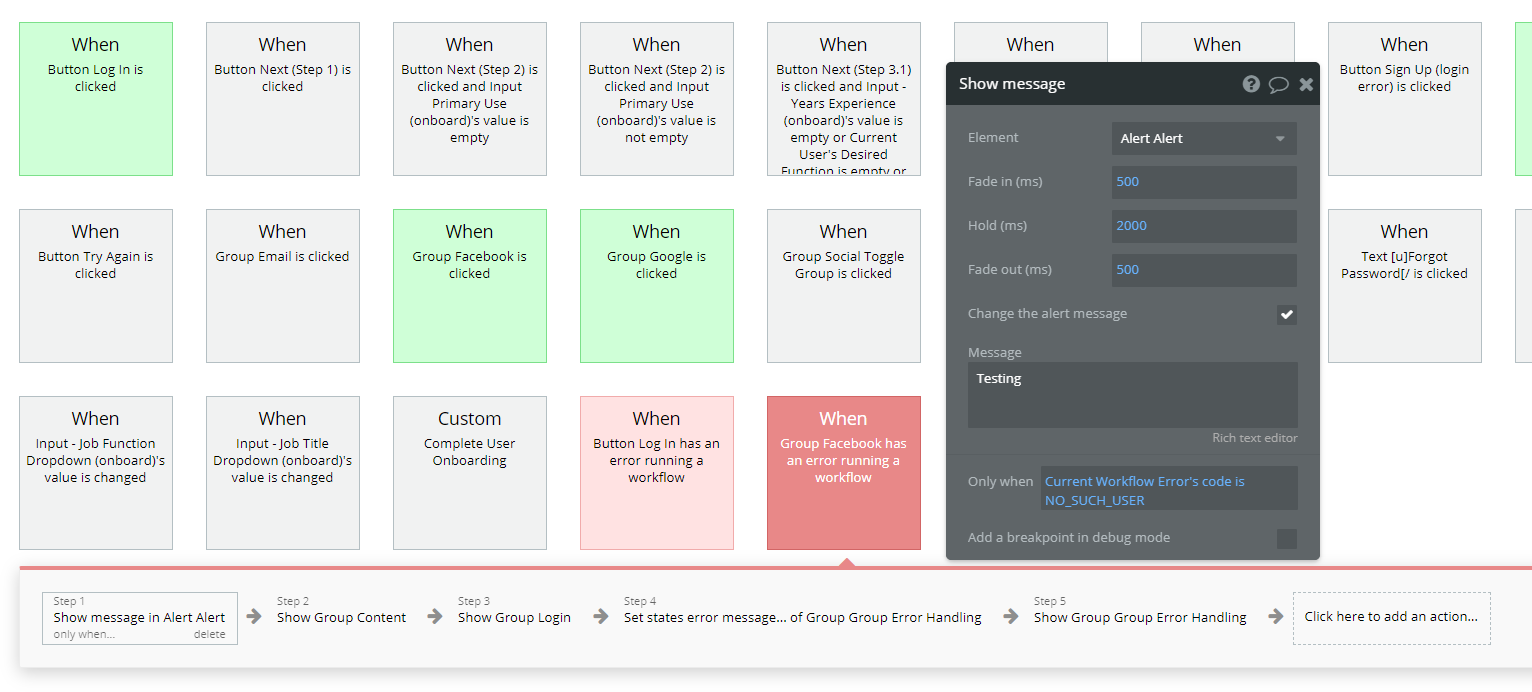Toggle Change the alert message checkbox

(1286, 315)
